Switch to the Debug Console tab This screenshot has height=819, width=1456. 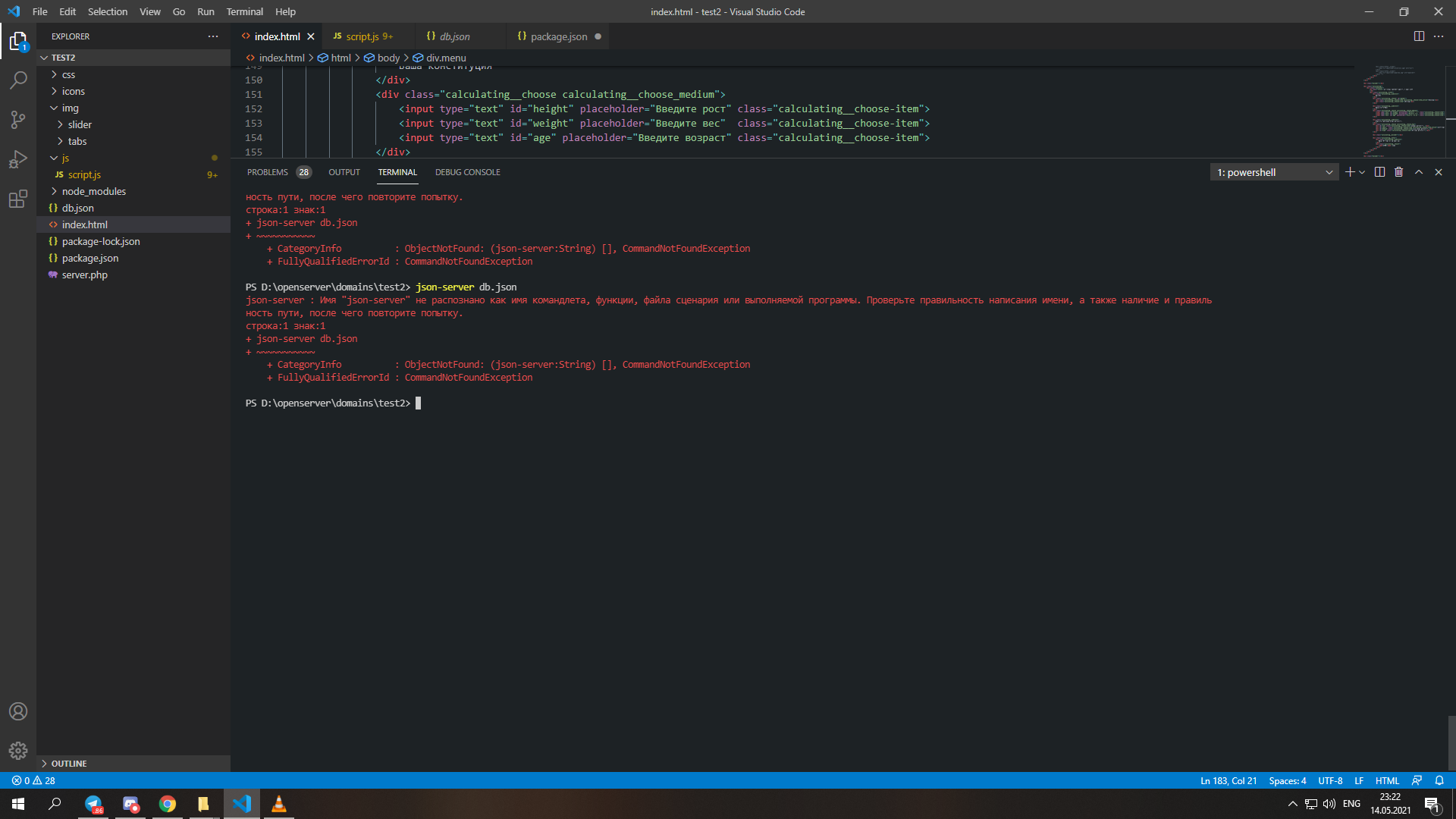coord(467,172)
